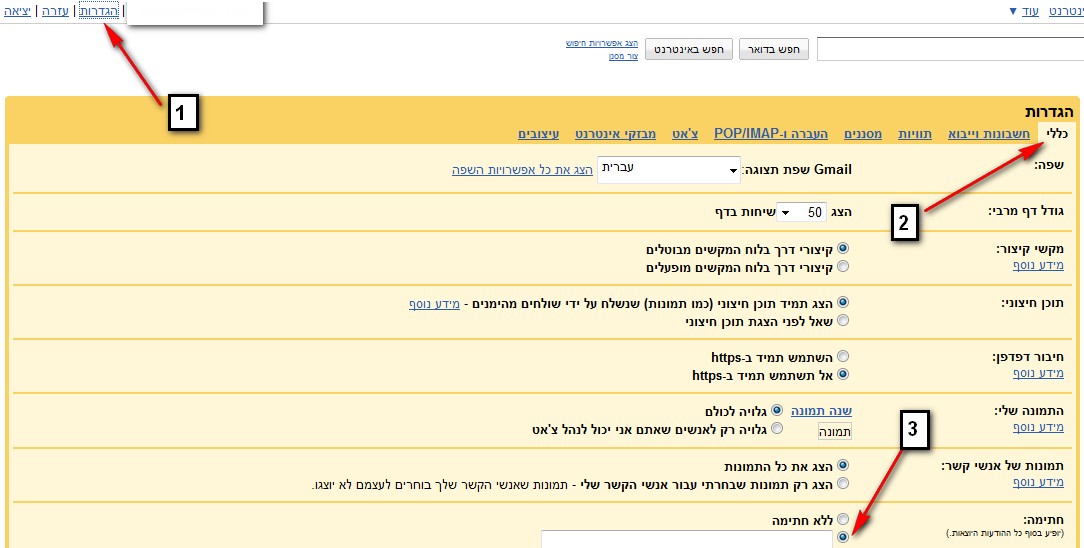
Task: Click מידע נוסף under תמונות של אנשי קשר
Action: tap(1038, 482)
